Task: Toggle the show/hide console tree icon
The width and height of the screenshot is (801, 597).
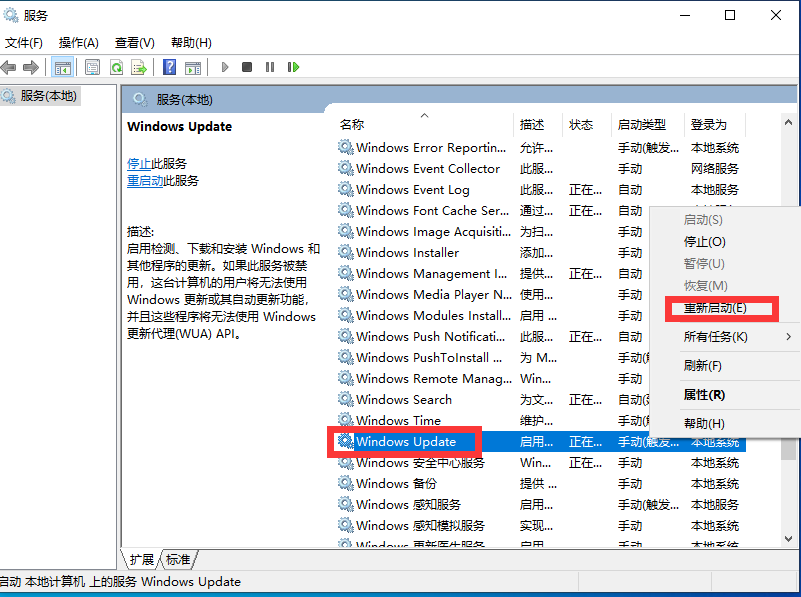Action: coord(62,67)
